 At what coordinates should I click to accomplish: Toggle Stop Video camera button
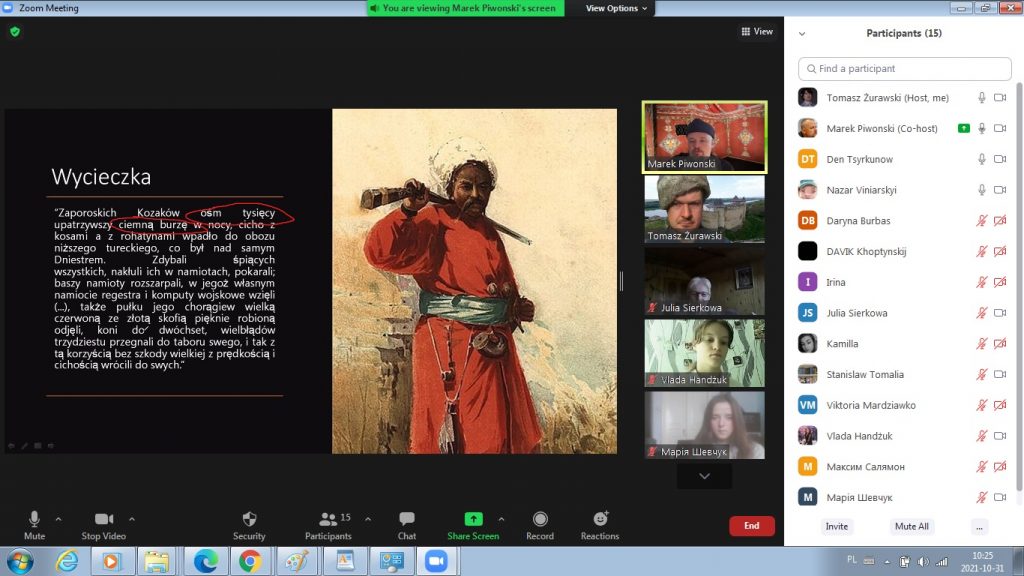(103, 520)
